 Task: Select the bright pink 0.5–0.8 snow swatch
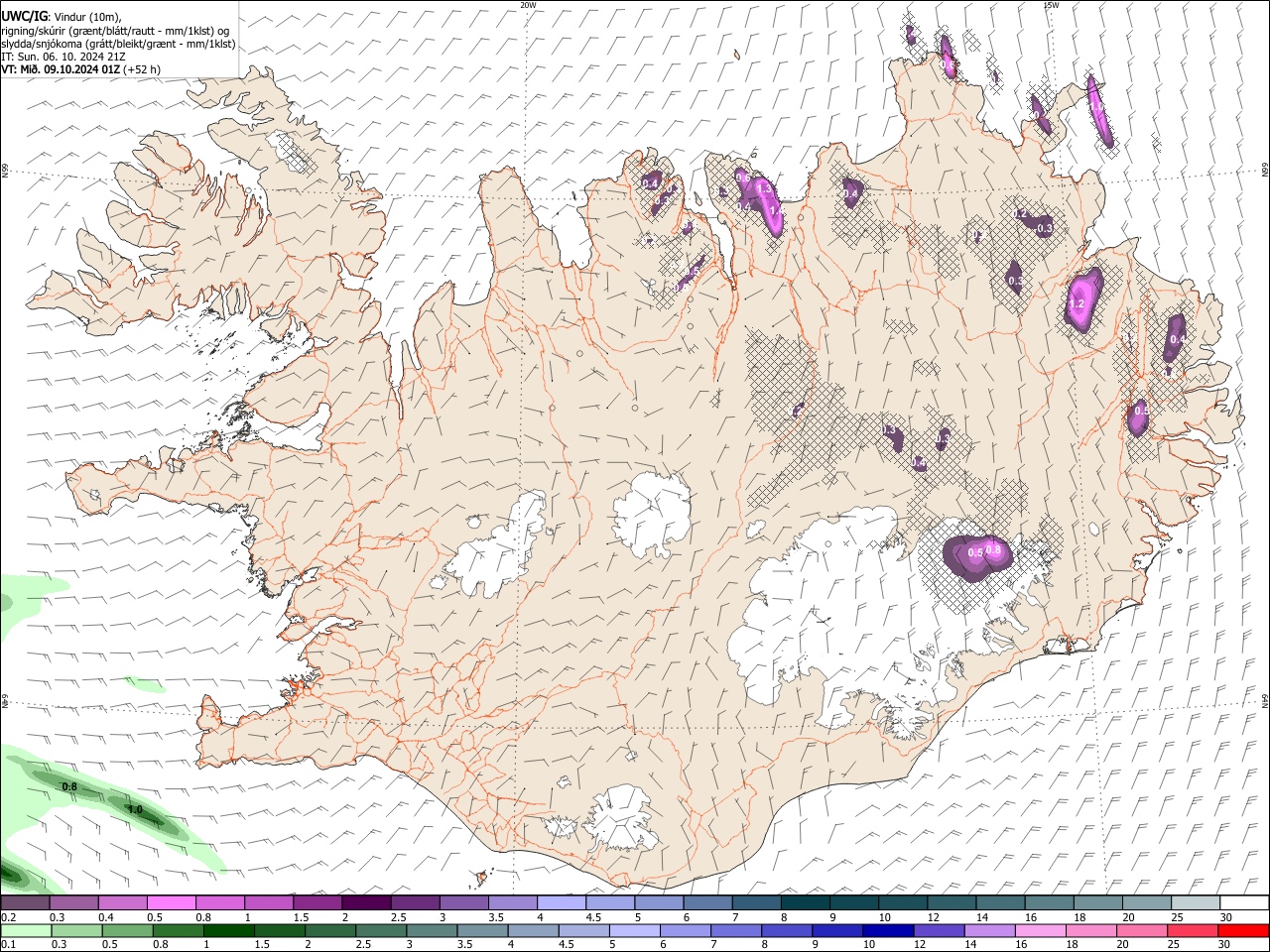tap(171, 903)
